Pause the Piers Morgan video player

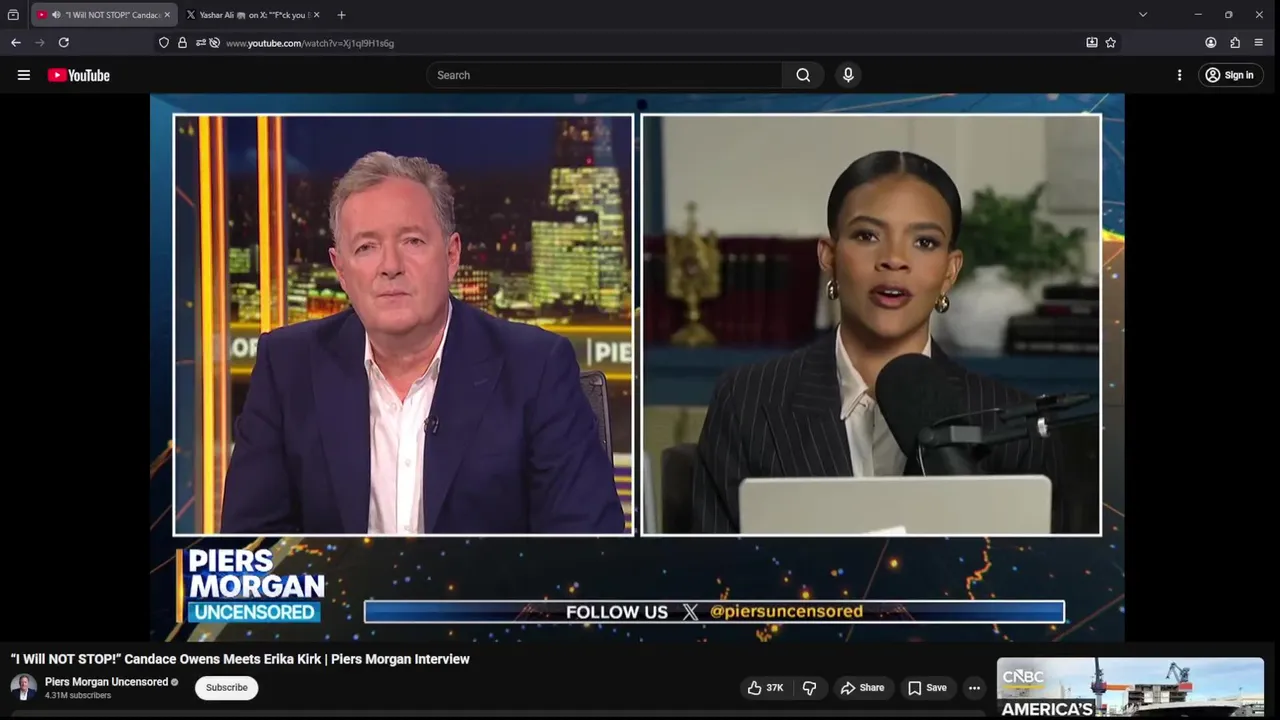coord(637,367)
